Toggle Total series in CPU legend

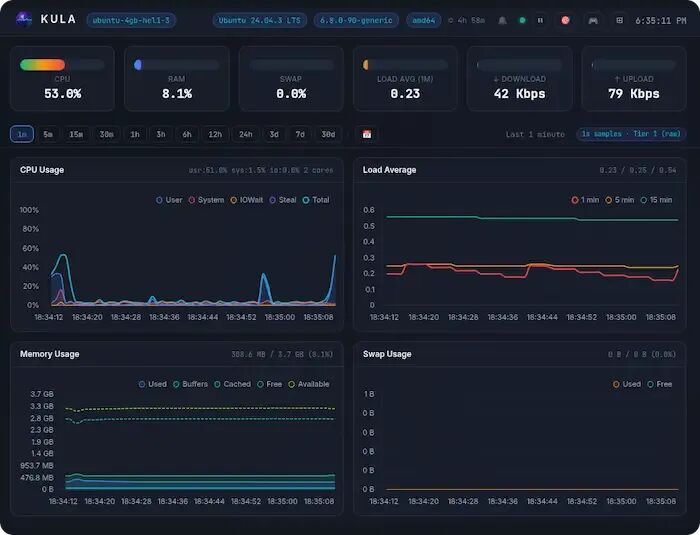point(316,200)
